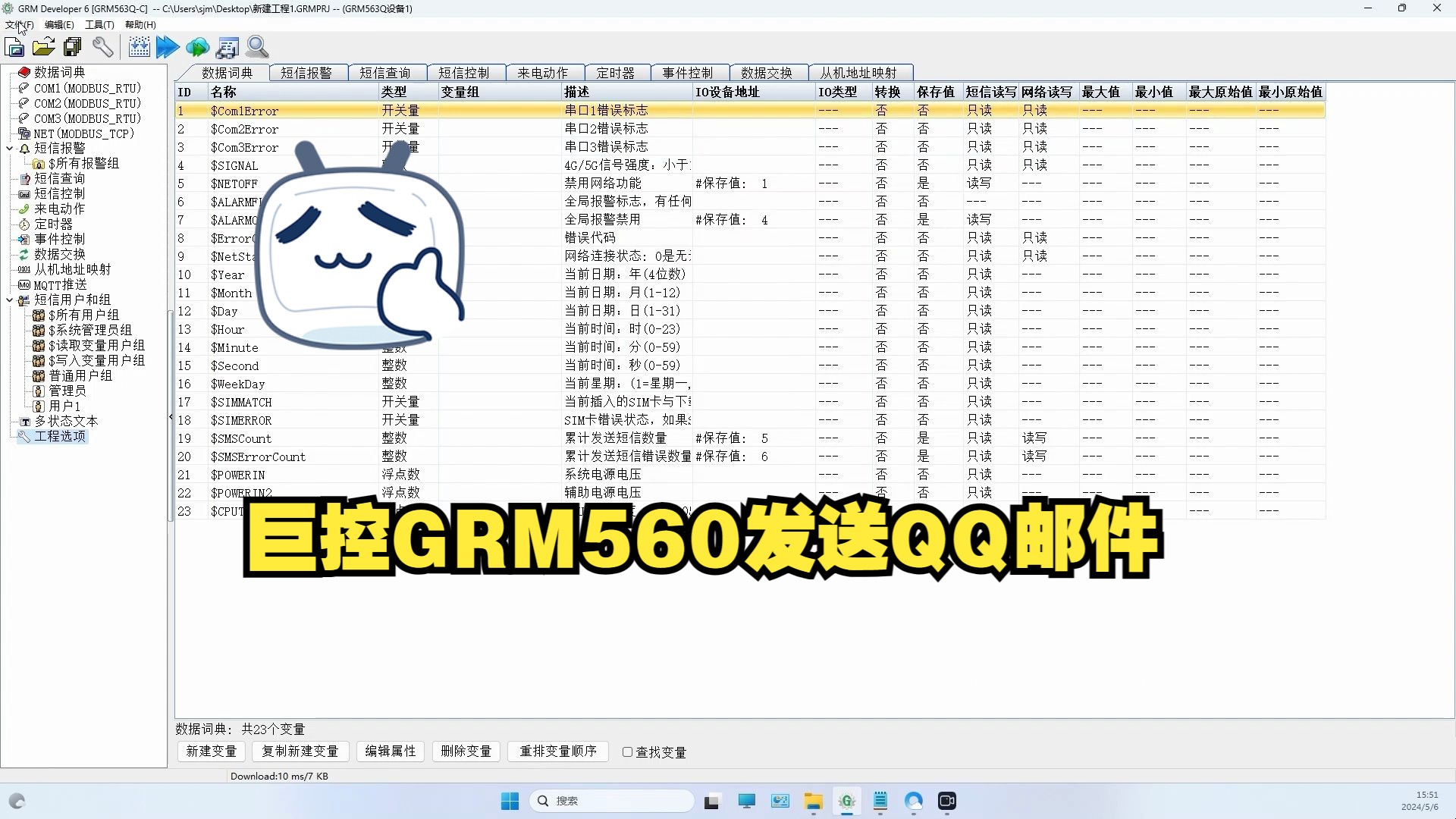The image size is (1456, 819).
Task: Select the $SMSErrorCount variable row
Action: pyautogui.click(x=750, y=457)
